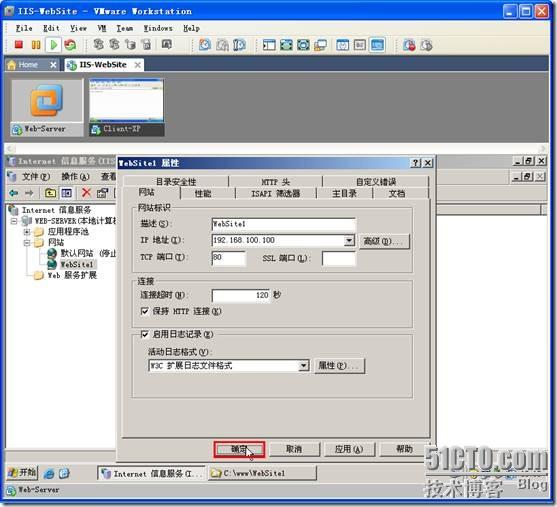
Task: Open the VMware Help menu
Action: tap(191, 28)
